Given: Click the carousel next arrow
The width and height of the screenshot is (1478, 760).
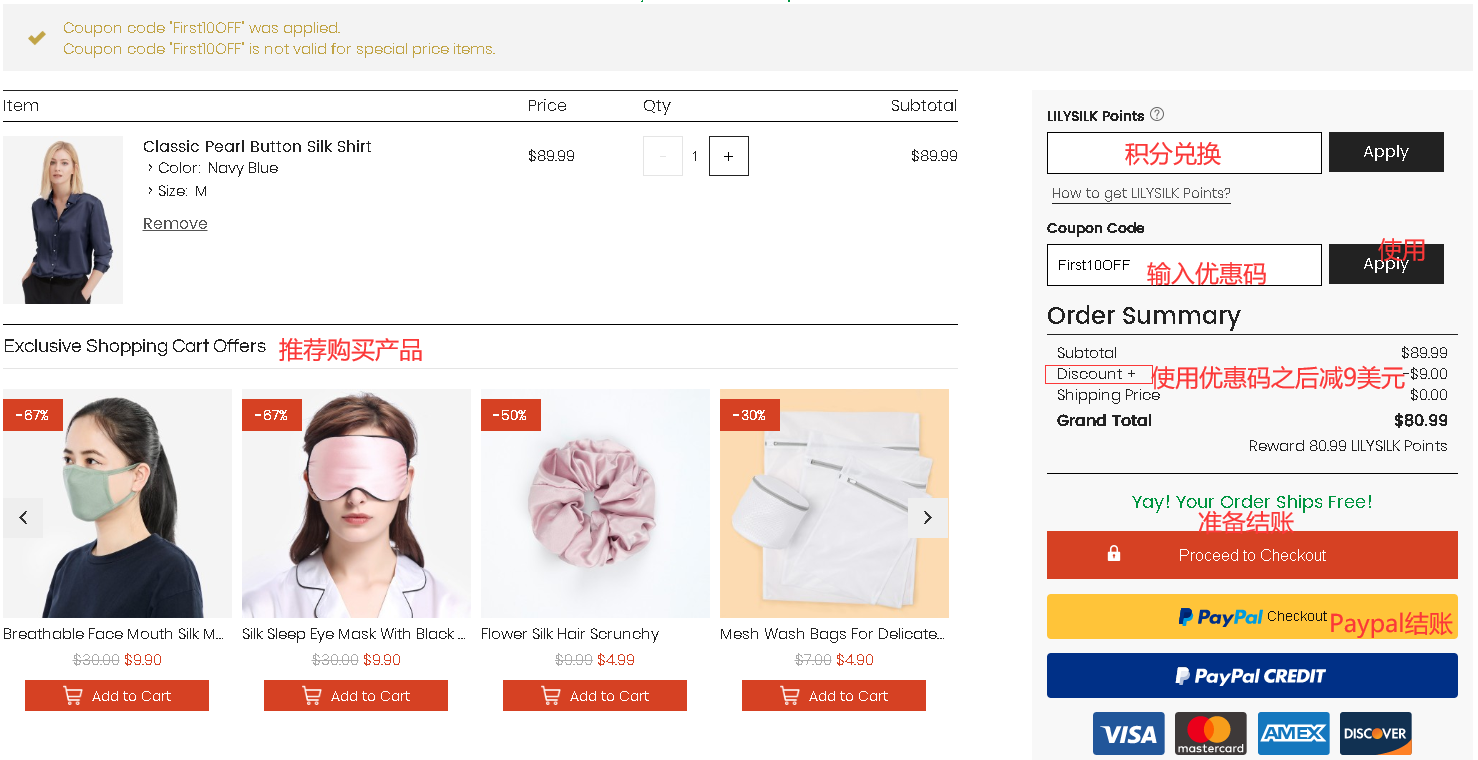Looking at the screenshot, I should point(927,518).
